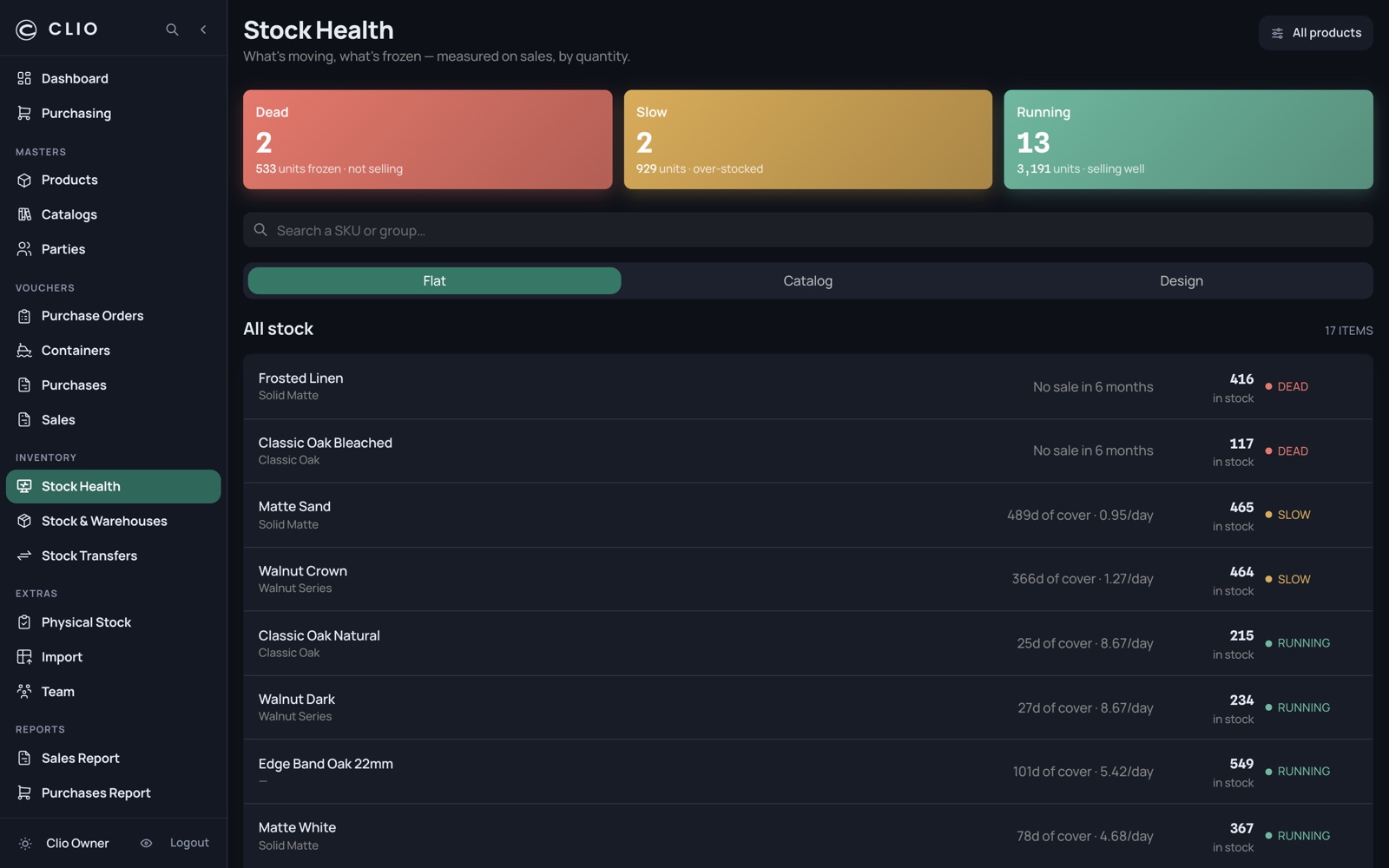
Task: Switch to the Design tab
Action: [1182, 281]
